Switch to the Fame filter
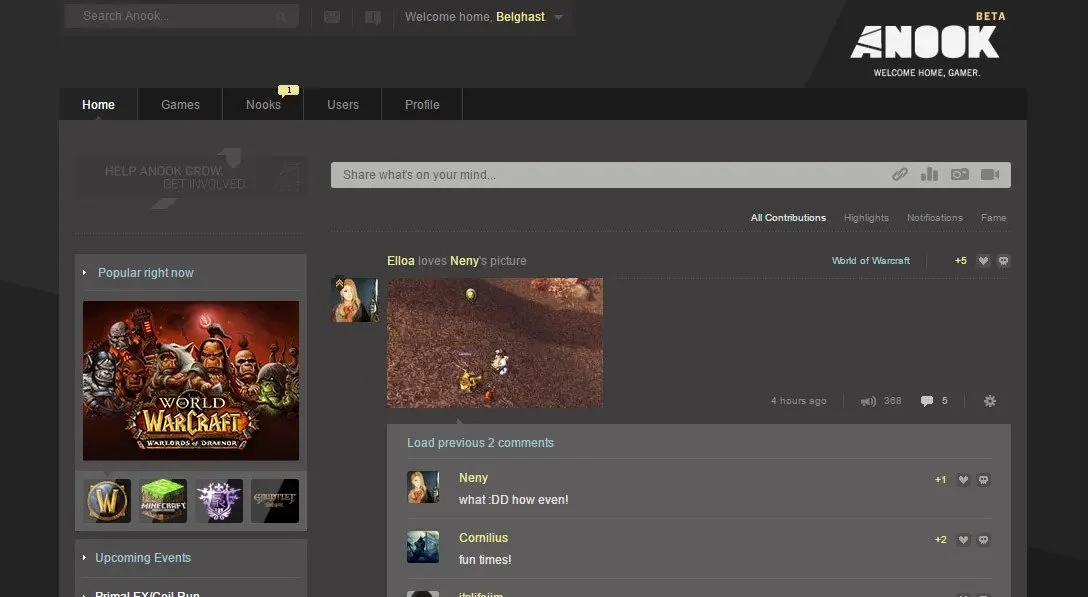The height and width of the screenshot is (597, 1088). [x=994, y=218]
